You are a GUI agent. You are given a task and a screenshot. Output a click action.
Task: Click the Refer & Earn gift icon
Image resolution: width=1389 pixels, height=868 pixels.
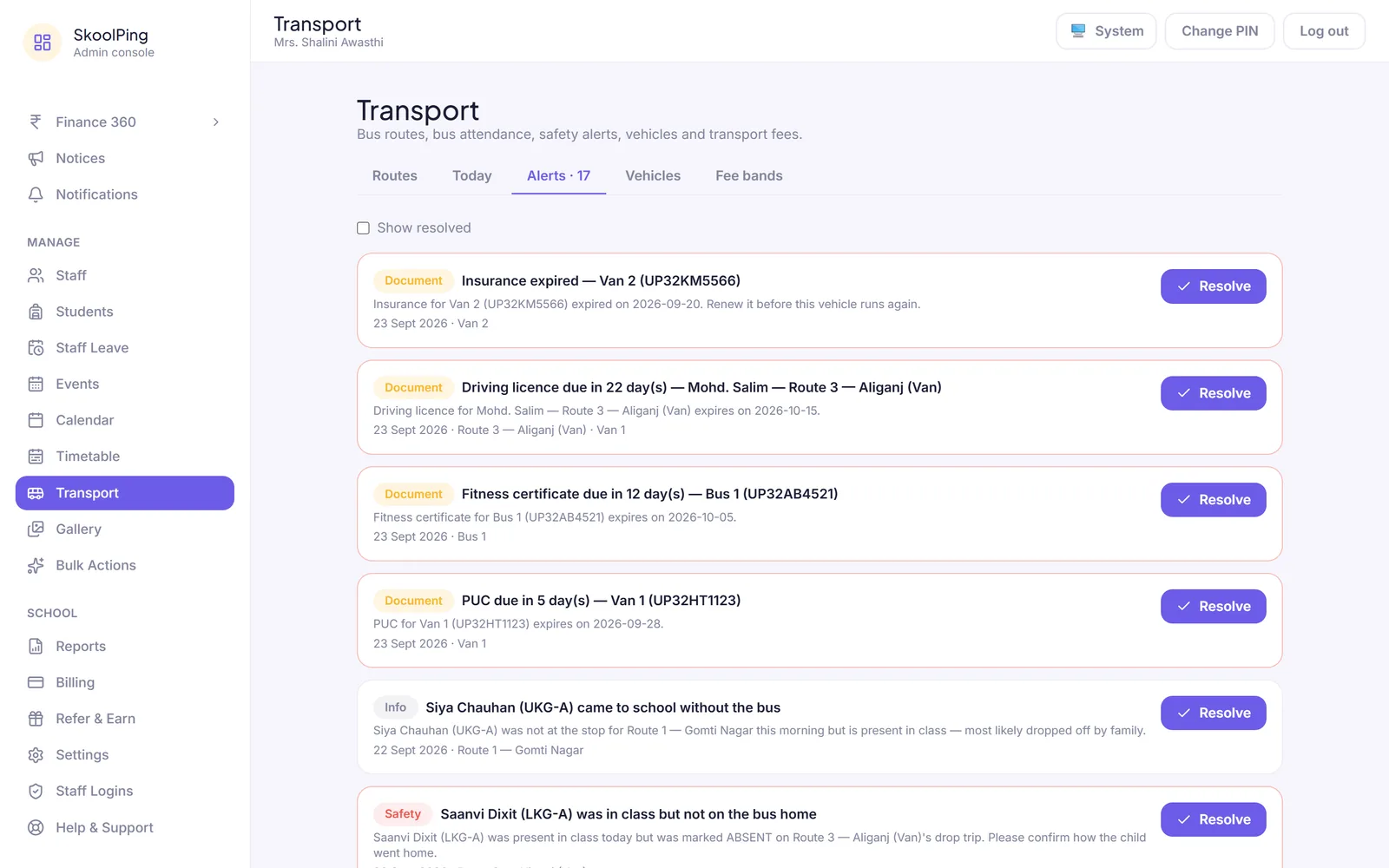pyautogui.click(x=36, y=719)
